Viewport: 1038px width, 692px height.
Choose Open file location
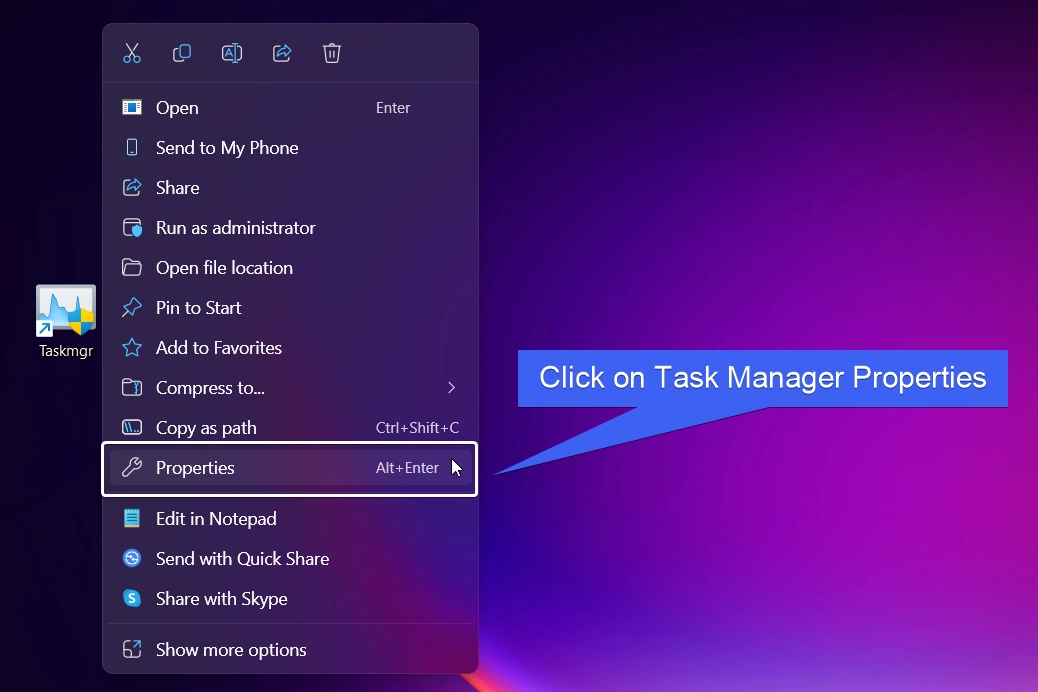pos(290,268)
